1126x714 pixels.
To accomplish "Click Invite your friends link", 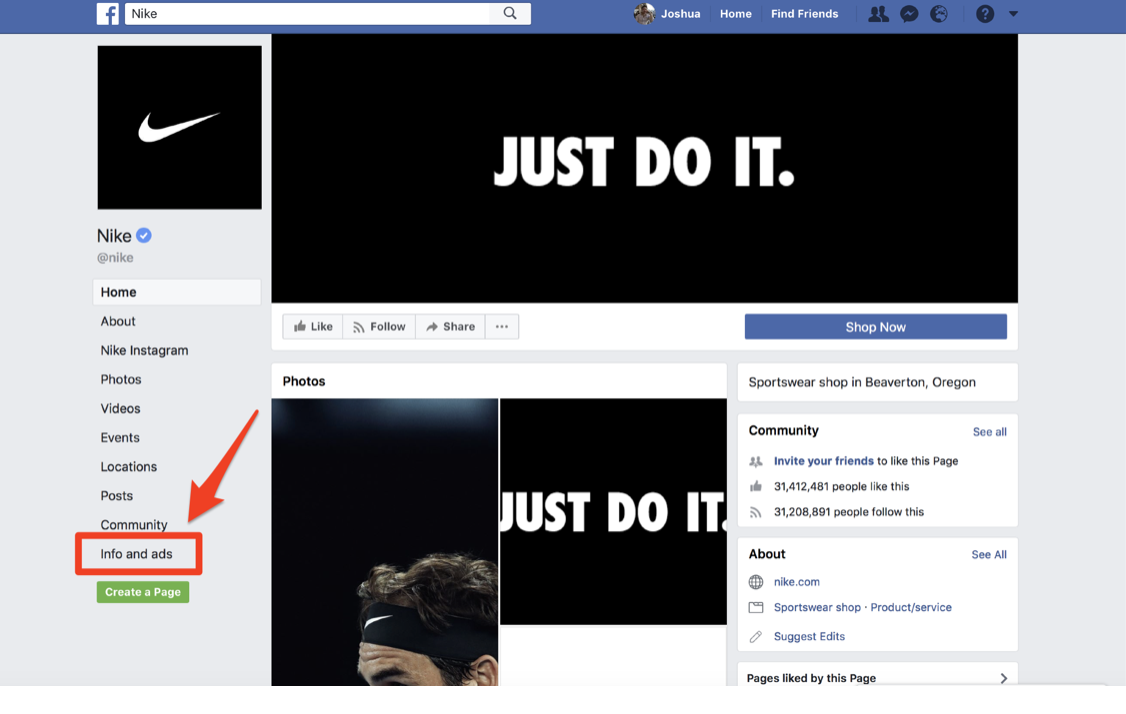I will (824, 461).
